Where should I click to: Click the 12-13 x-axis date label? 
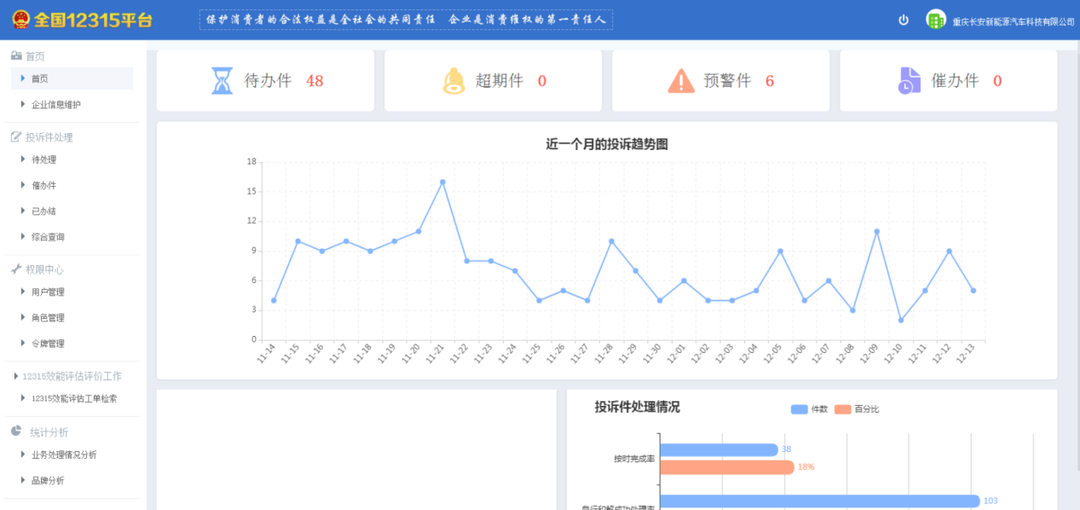[x=966, y=354]
